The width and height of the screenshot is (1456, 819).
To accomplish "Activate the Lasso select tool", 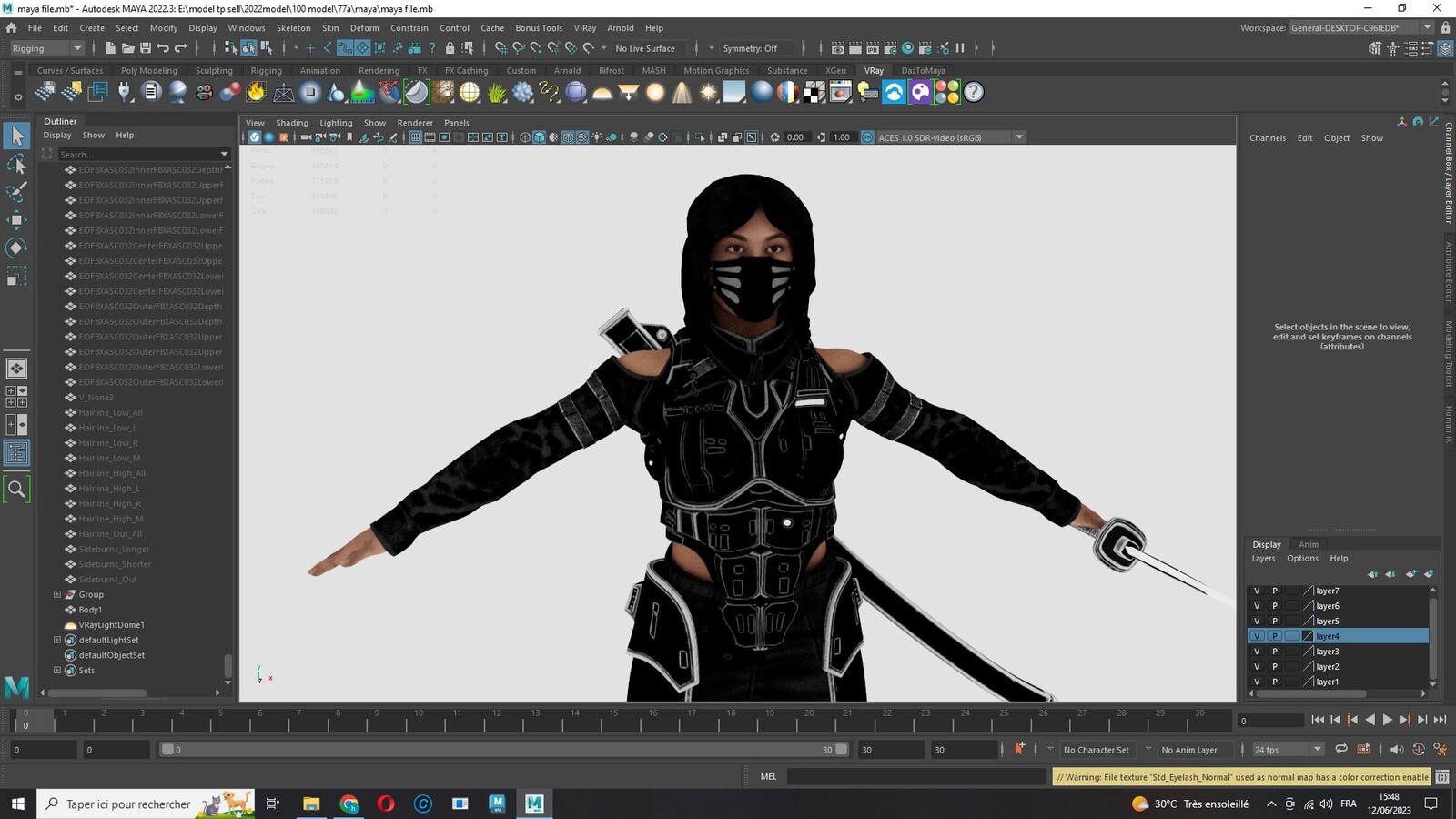I will click(x=16, y=165).
